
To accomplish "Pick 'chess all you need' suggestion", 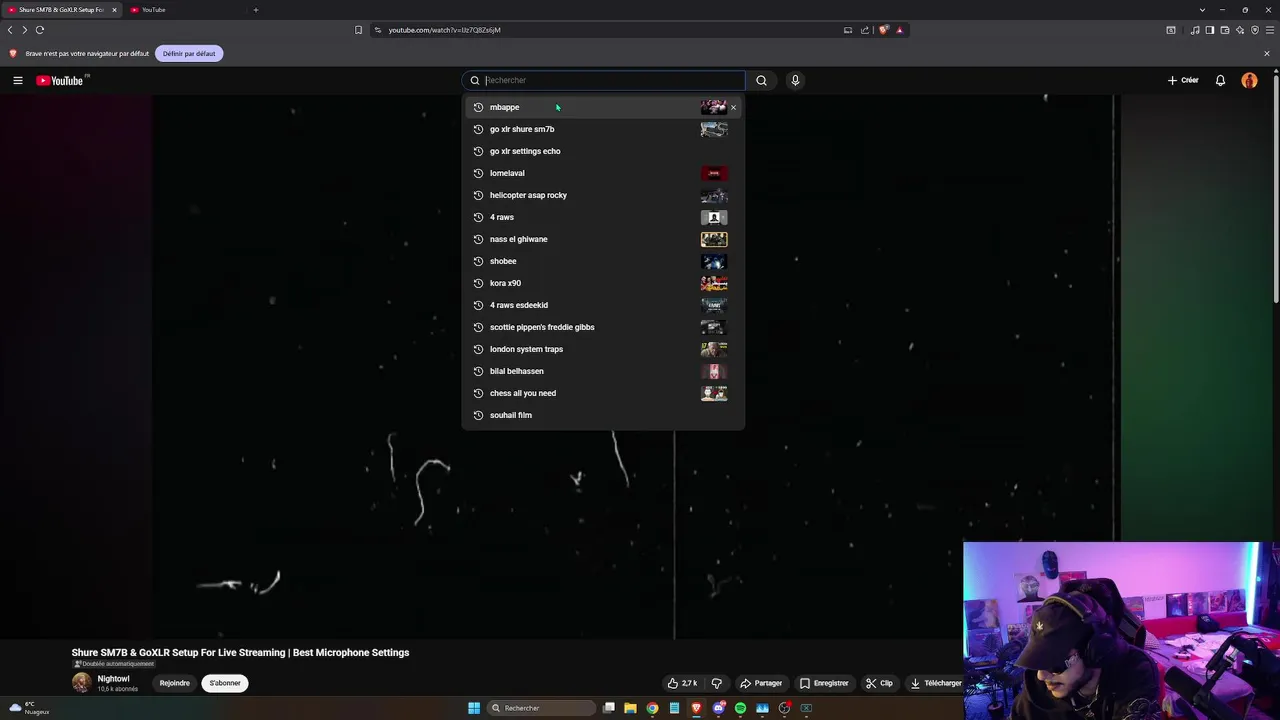I will click(603, 393).
